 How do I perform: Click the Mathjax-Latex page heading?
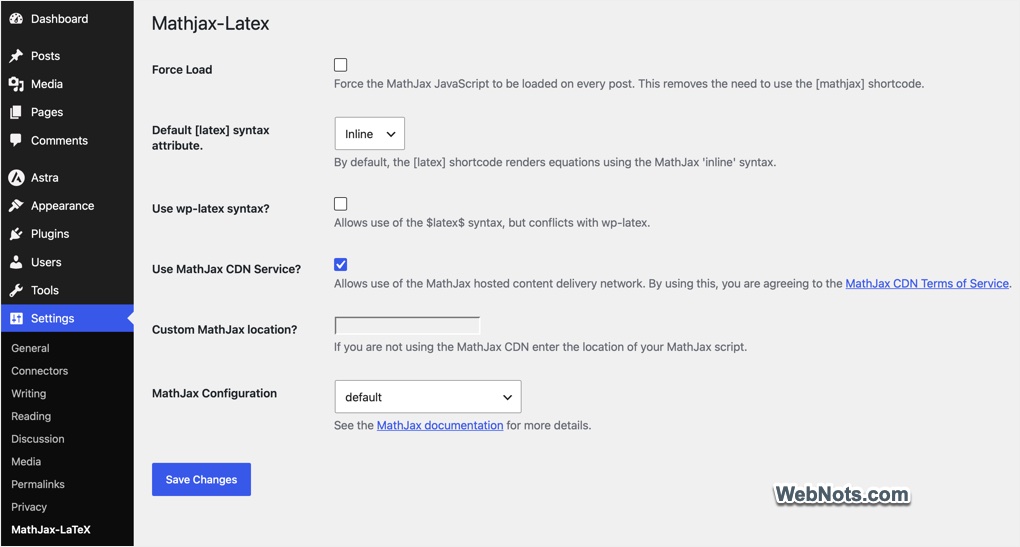[x=211, y=23]
